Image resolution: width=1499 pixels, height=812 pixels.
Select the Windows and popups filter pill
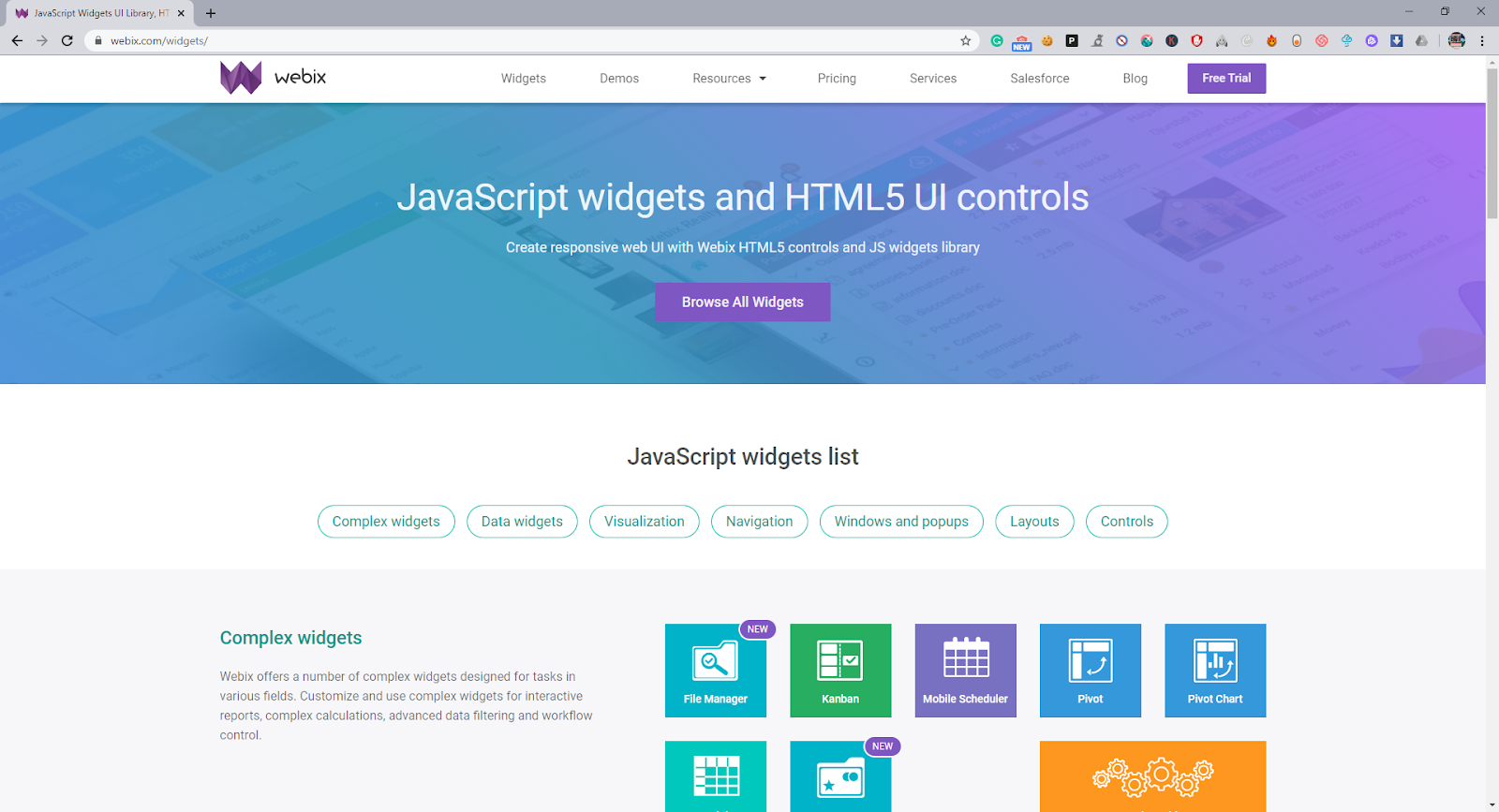[x=901, y=522]
